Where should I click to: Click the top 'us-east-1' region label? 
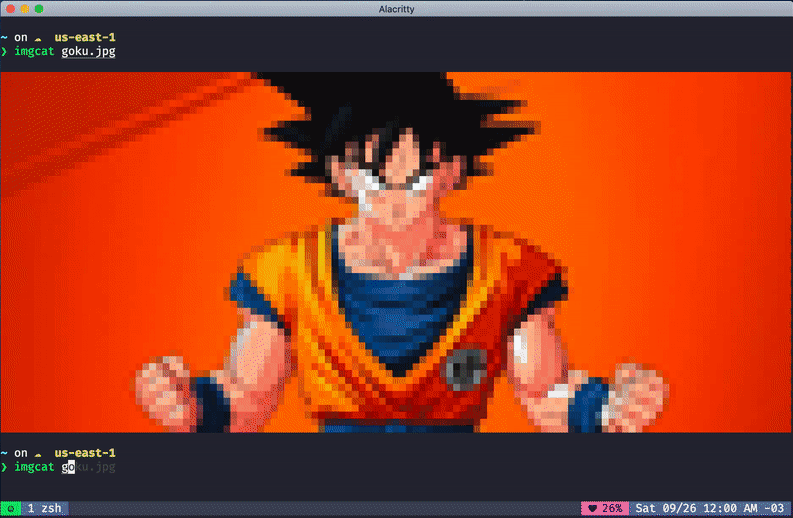coord(85,37)
